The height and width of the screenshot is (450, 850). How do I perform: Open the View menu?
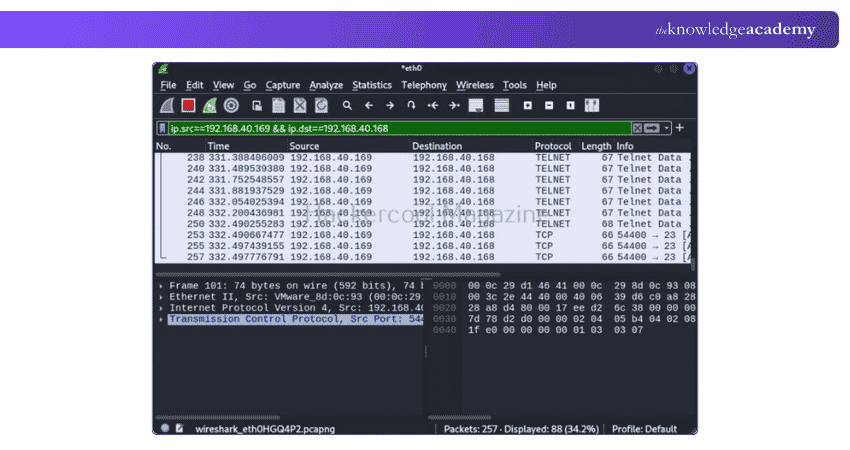point(223,85)
